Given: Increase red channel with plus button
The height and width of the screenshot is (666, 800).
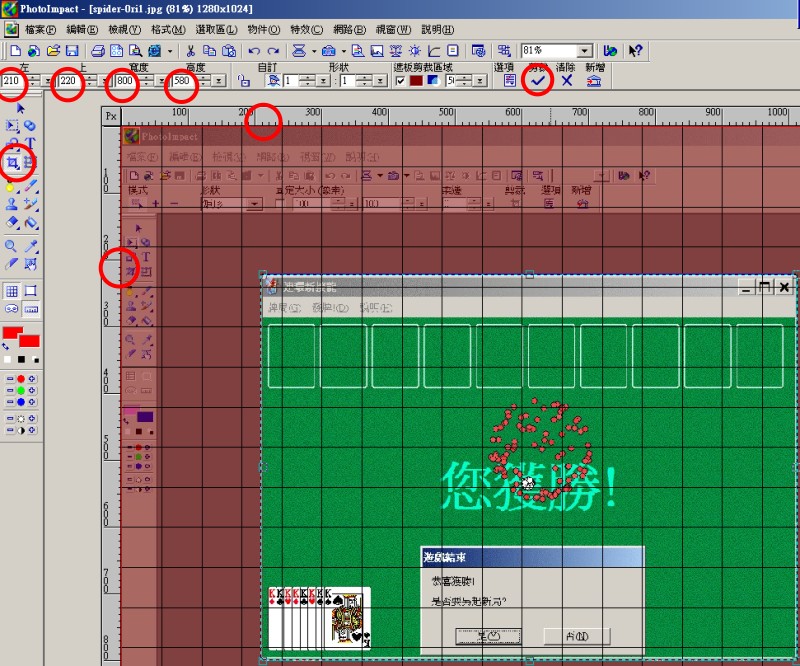Looking at the screenshot, I should 32,379.
